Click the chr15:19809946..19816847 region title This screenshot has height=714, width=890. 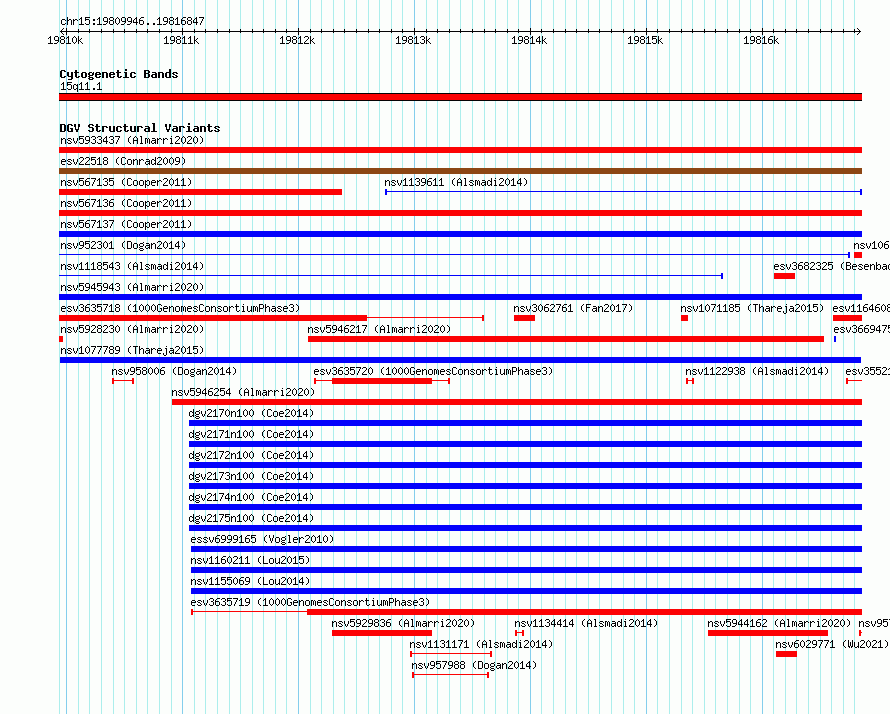pos(132,22)
